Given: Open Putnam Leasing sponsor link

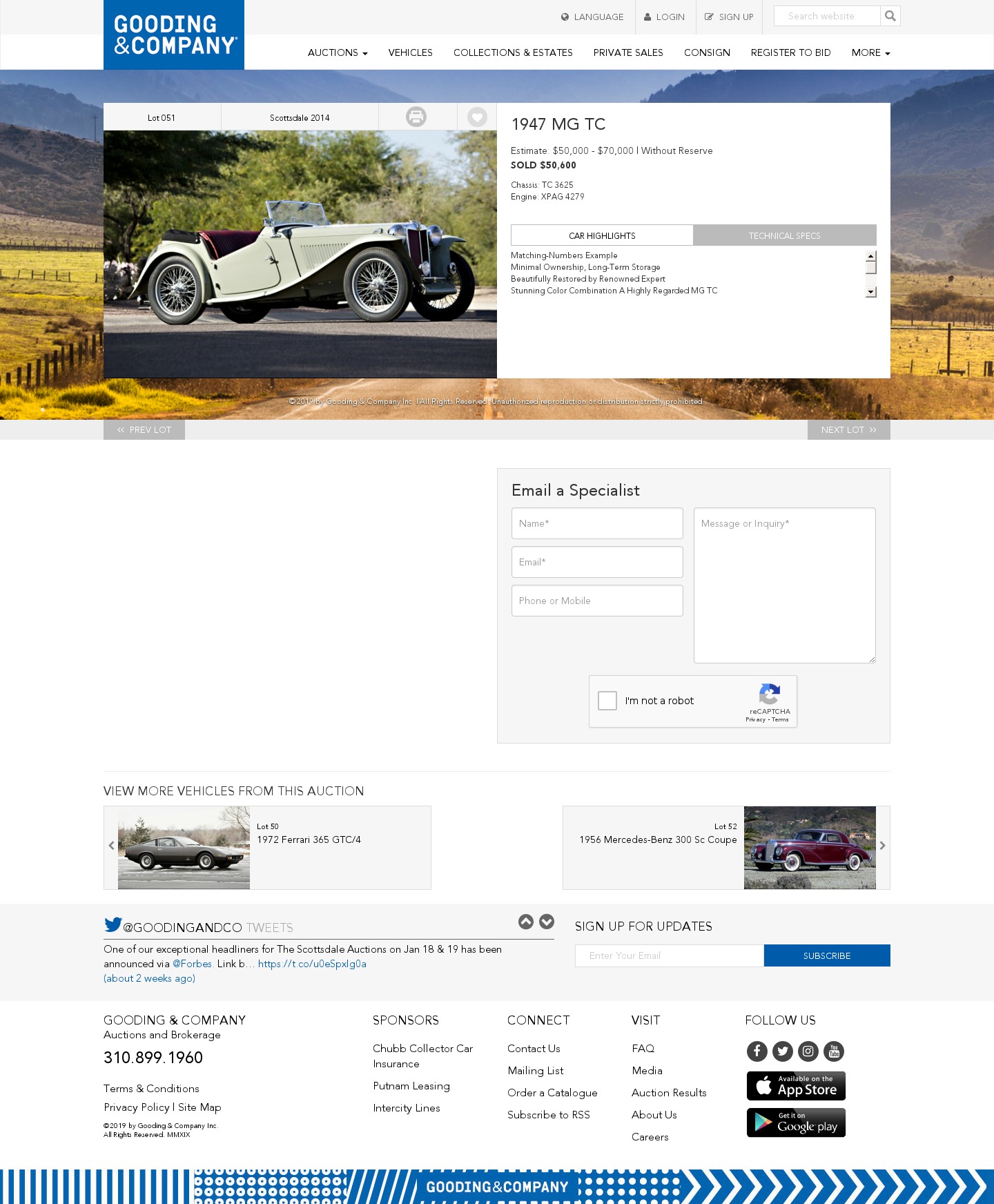Looking at the screenshot, I should pos(411,1086).
